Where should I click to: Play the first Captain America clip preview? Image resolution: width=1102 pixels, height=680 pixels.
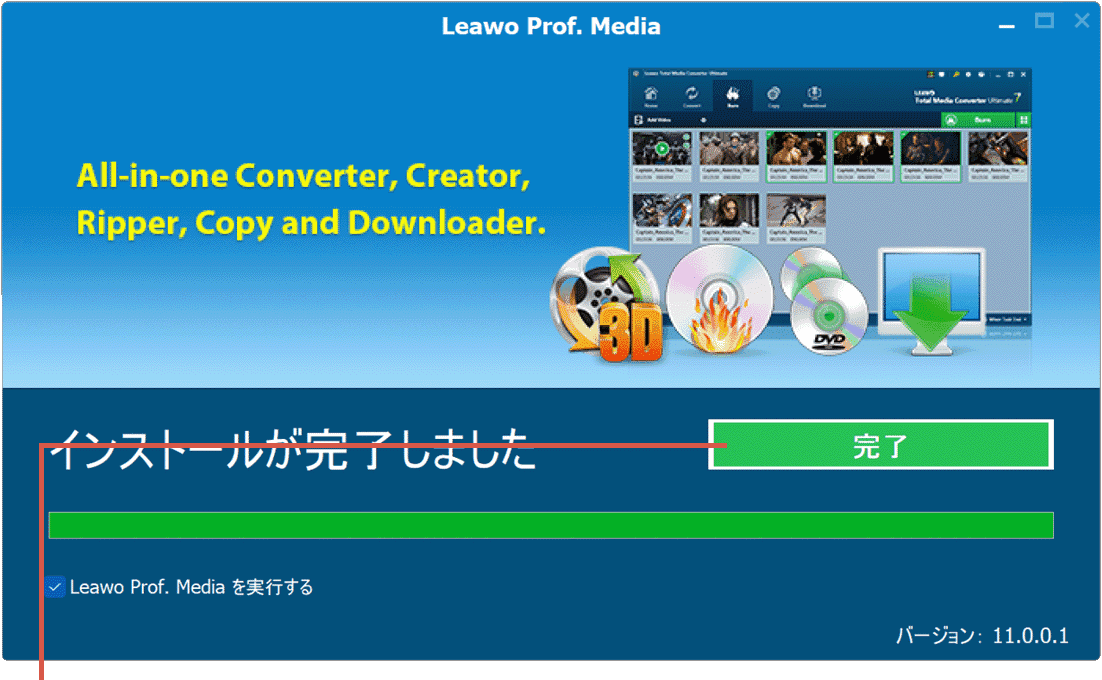pos(660,149)
